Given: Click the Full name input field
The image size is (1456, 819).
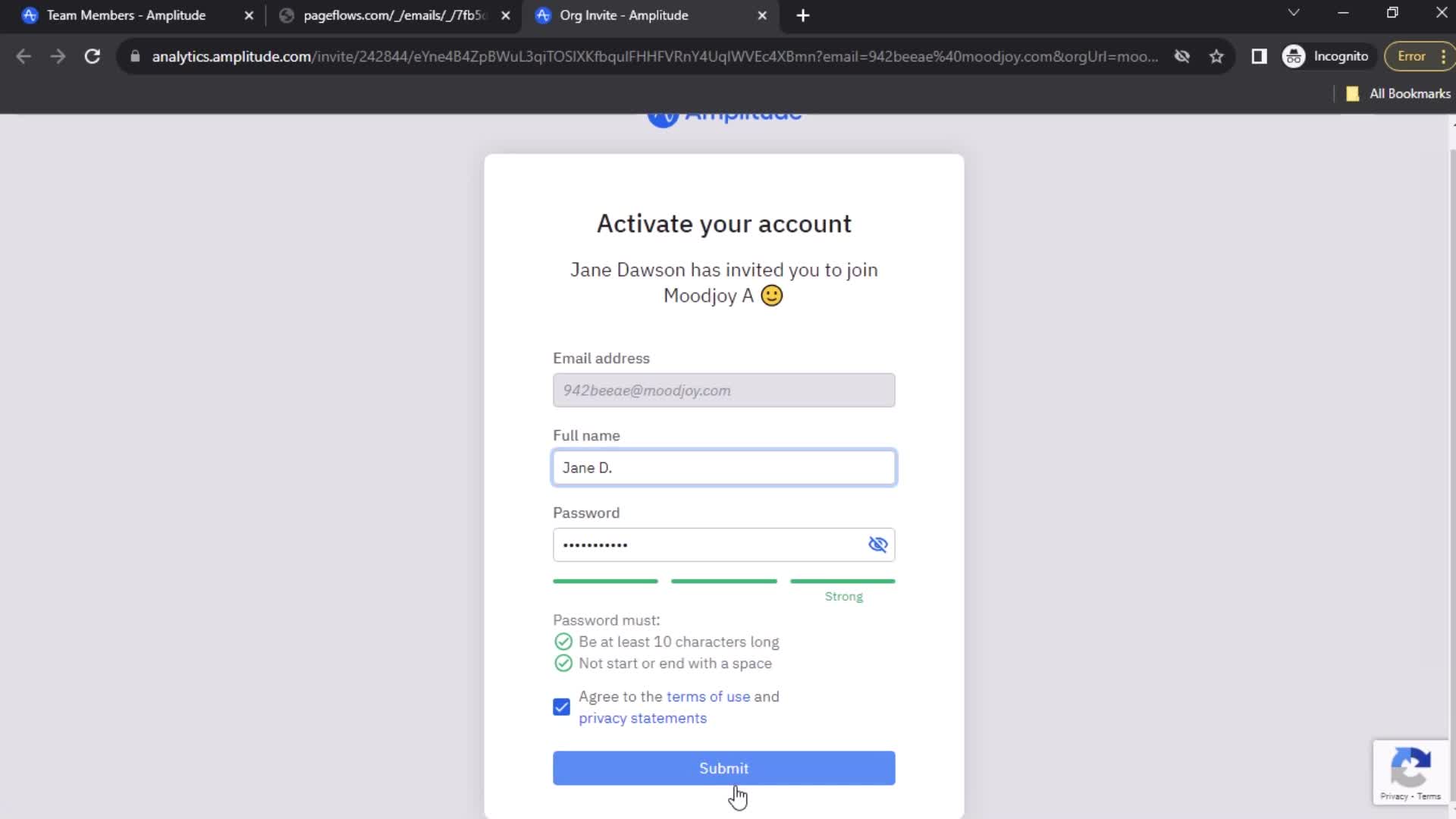Looking at the screenshot, I should tap(724, 467).
